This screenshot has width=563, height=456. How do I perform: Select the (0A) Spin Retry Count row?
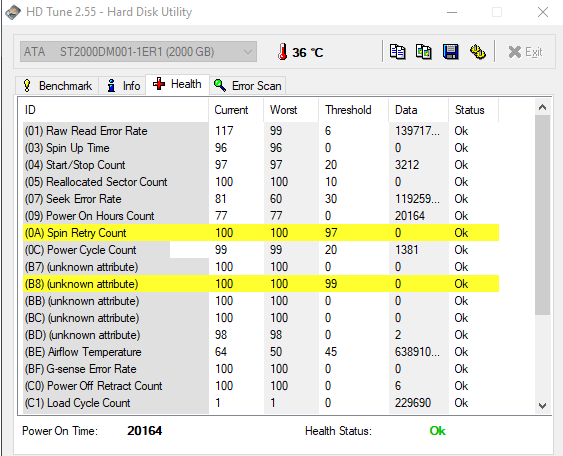click(x=261, y=233)
